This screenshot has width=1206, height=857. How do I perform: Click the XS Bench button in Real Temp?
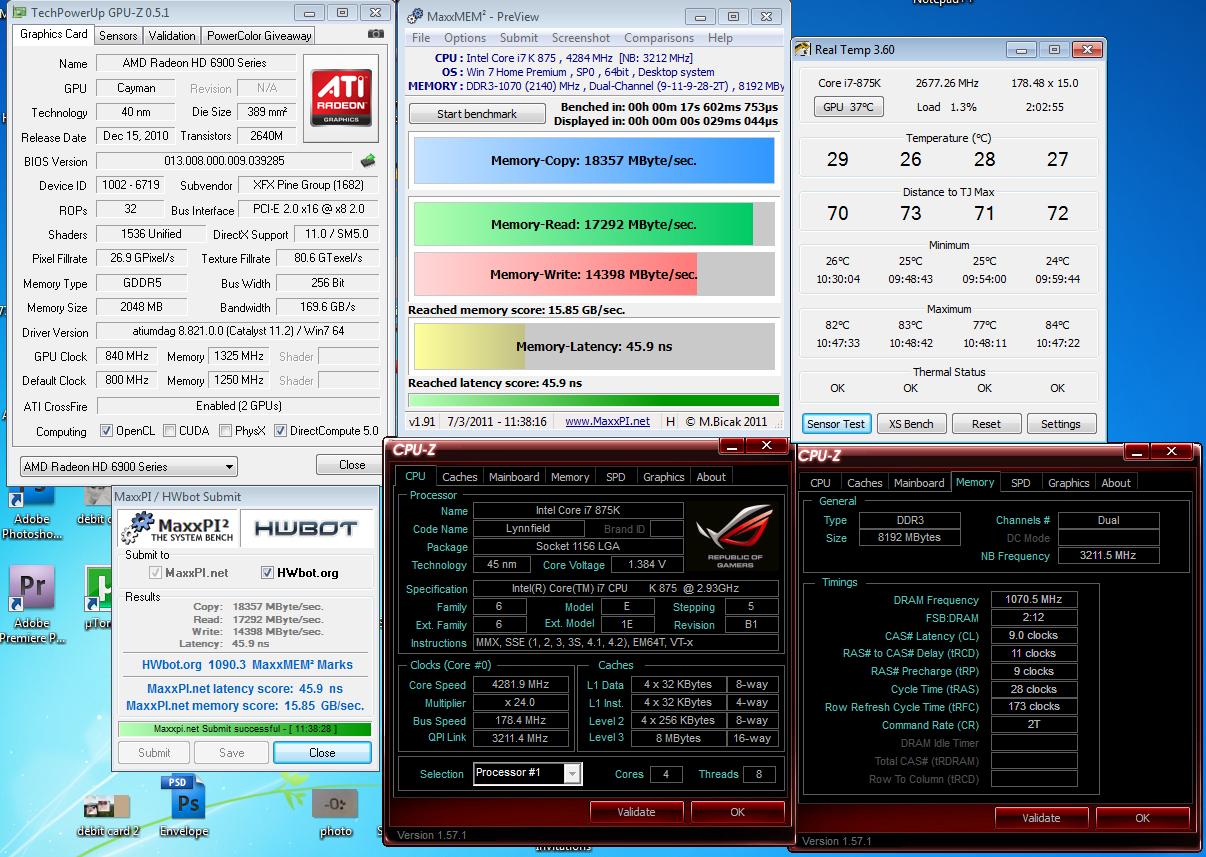click(911, 424)
